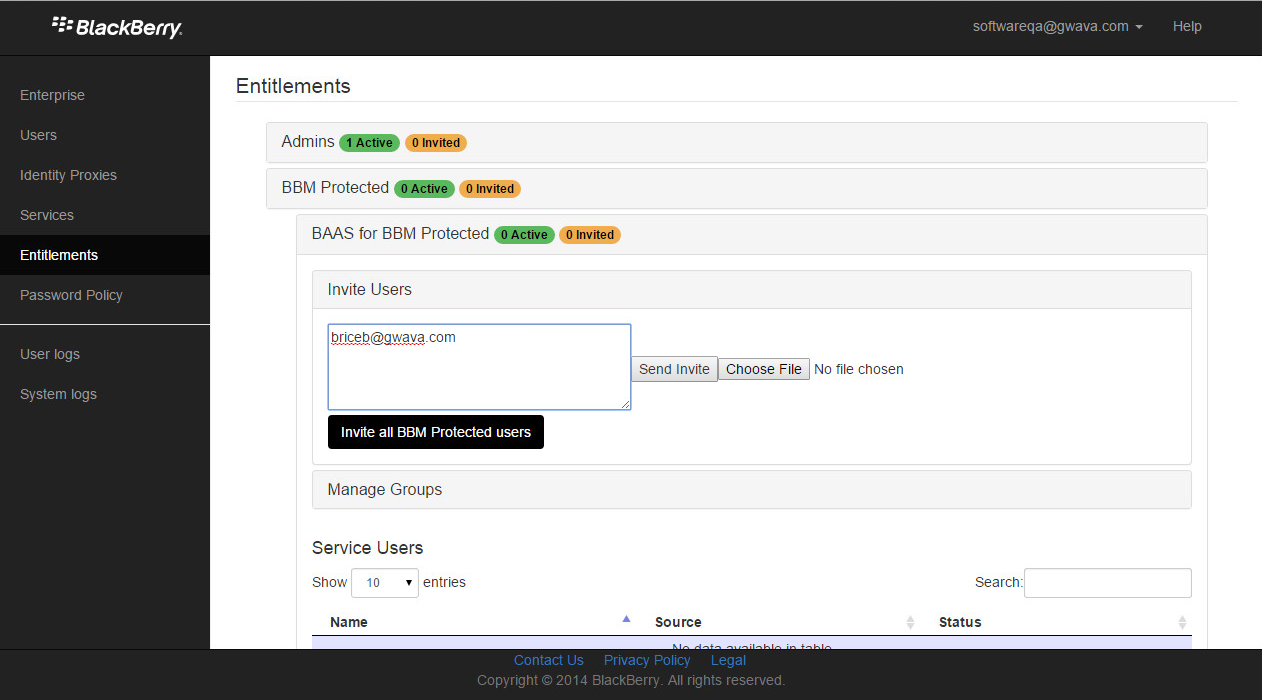
Task: Expand the Admins entitlement section
Action: pos(308,142)
